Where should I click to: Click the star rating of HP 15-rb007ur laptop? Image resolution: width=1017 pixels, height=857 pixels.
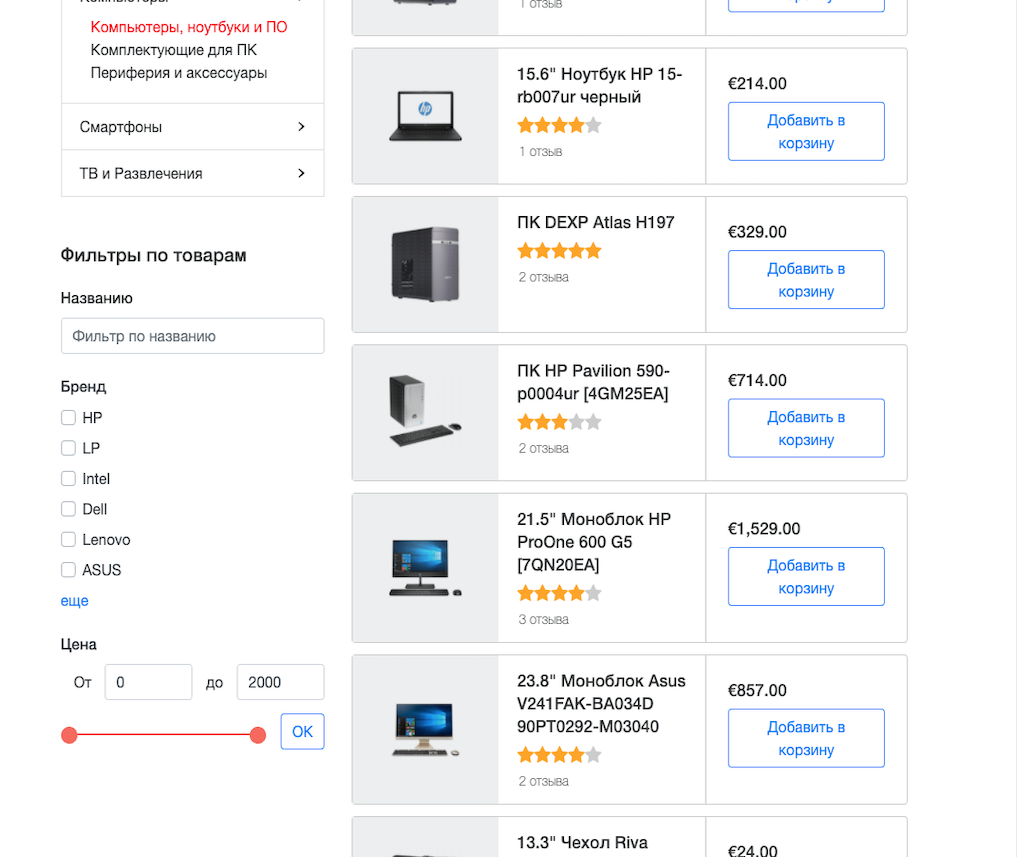click(x=559, y=125)
